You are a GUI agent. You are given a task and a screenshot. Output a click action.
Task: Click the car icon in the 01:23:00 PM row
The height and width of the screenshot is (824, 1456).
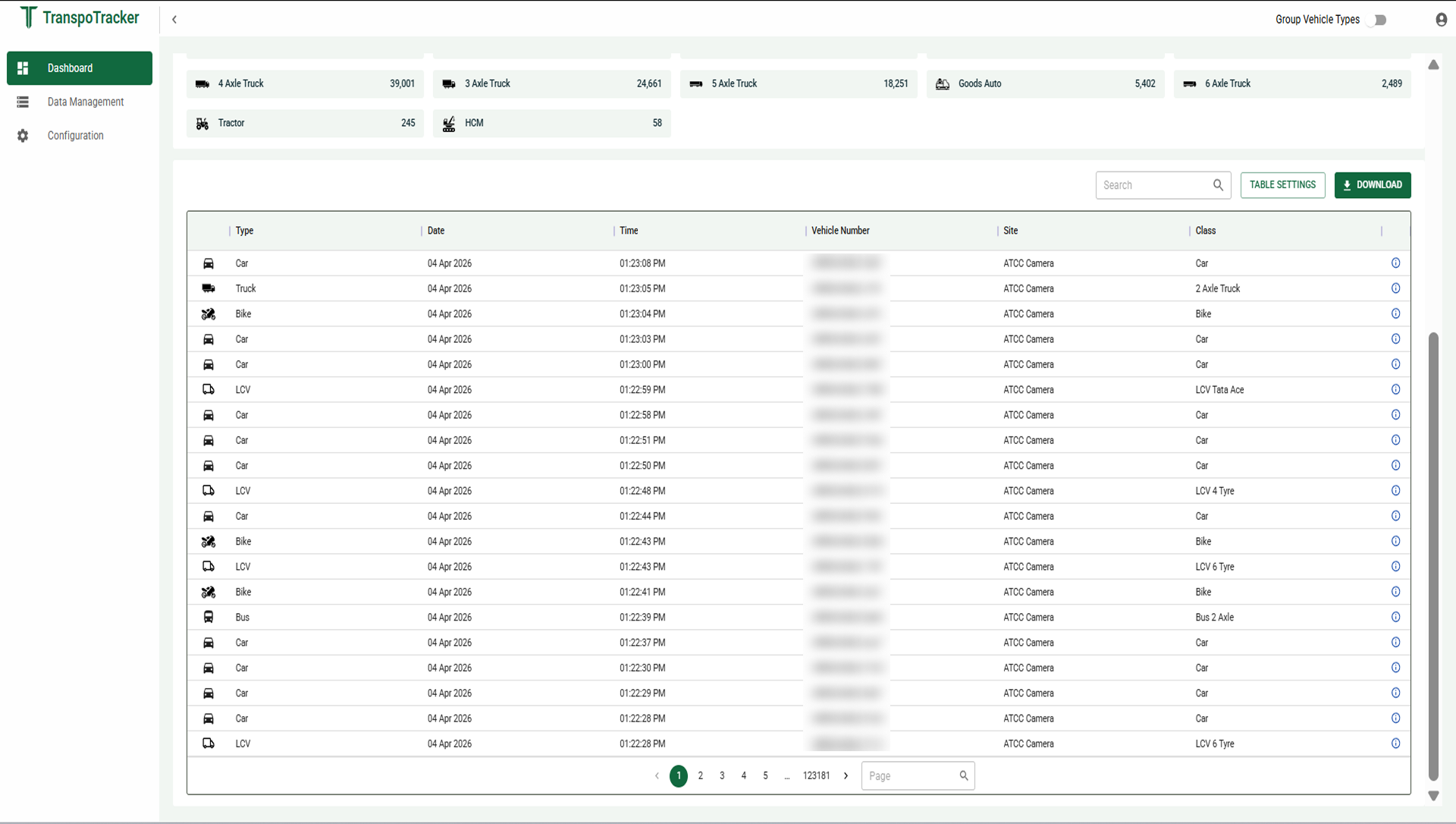pos(209,364)
